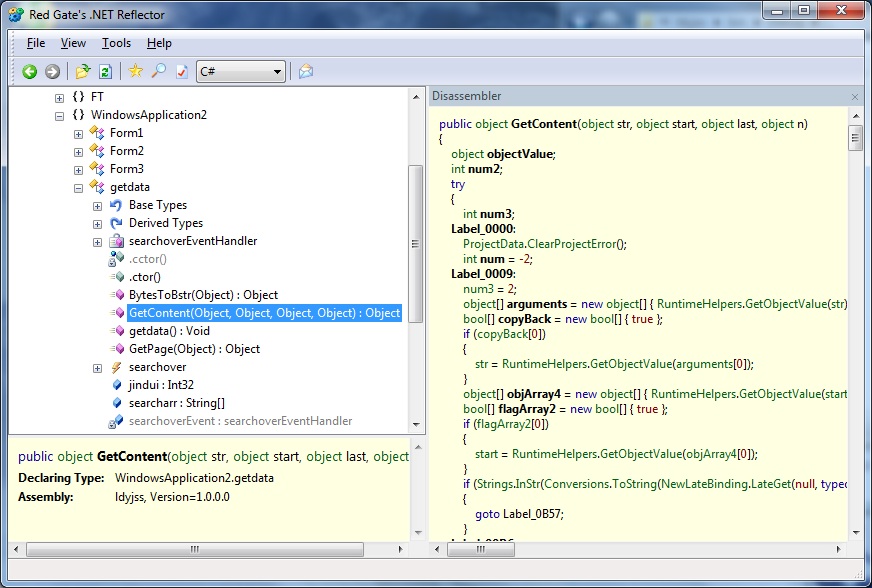Click the searchoverEventHandler delegate icon

[116, 241]
